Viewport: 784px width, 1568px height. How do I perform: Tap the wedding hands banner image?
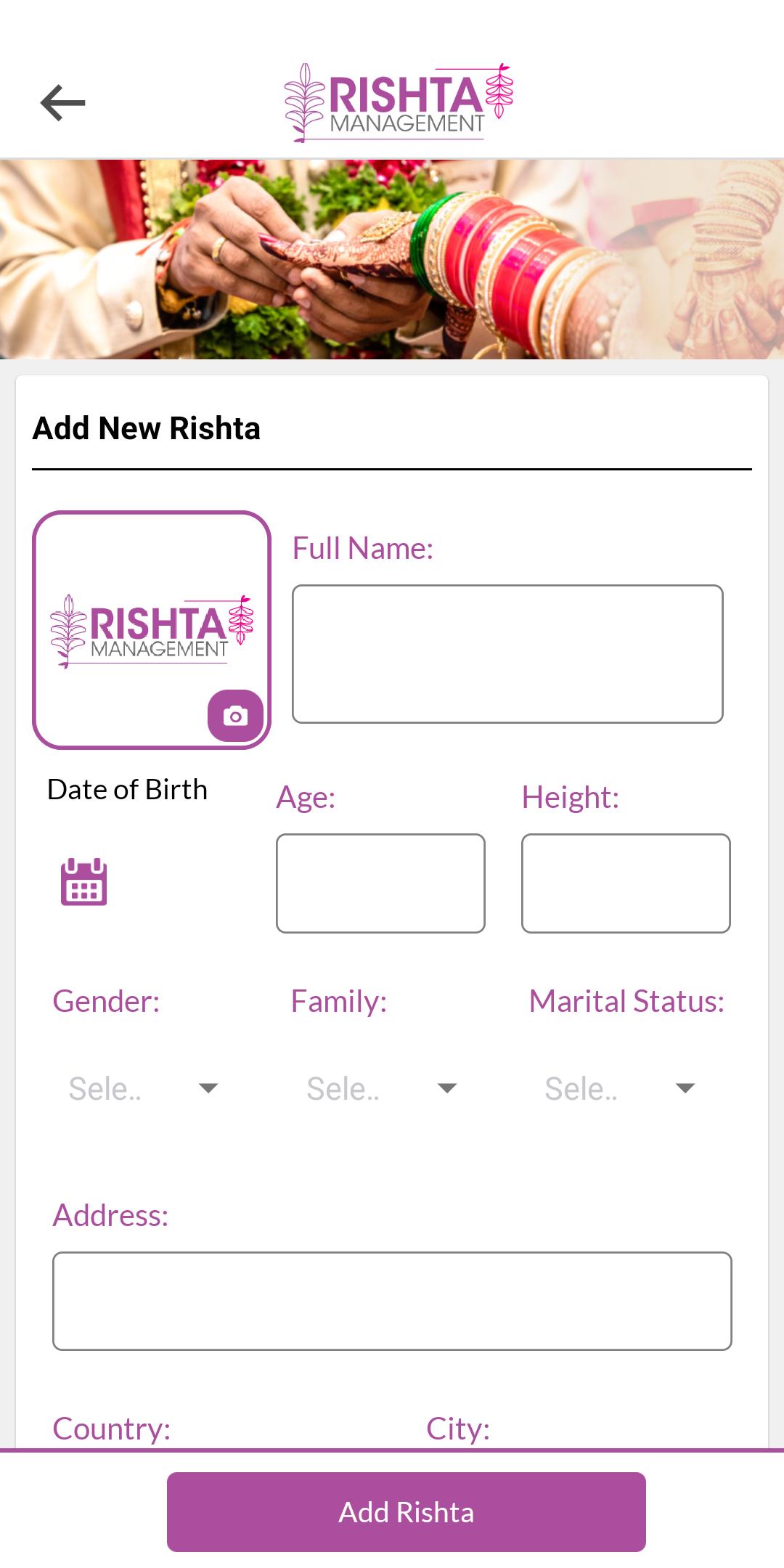(392, 259)
